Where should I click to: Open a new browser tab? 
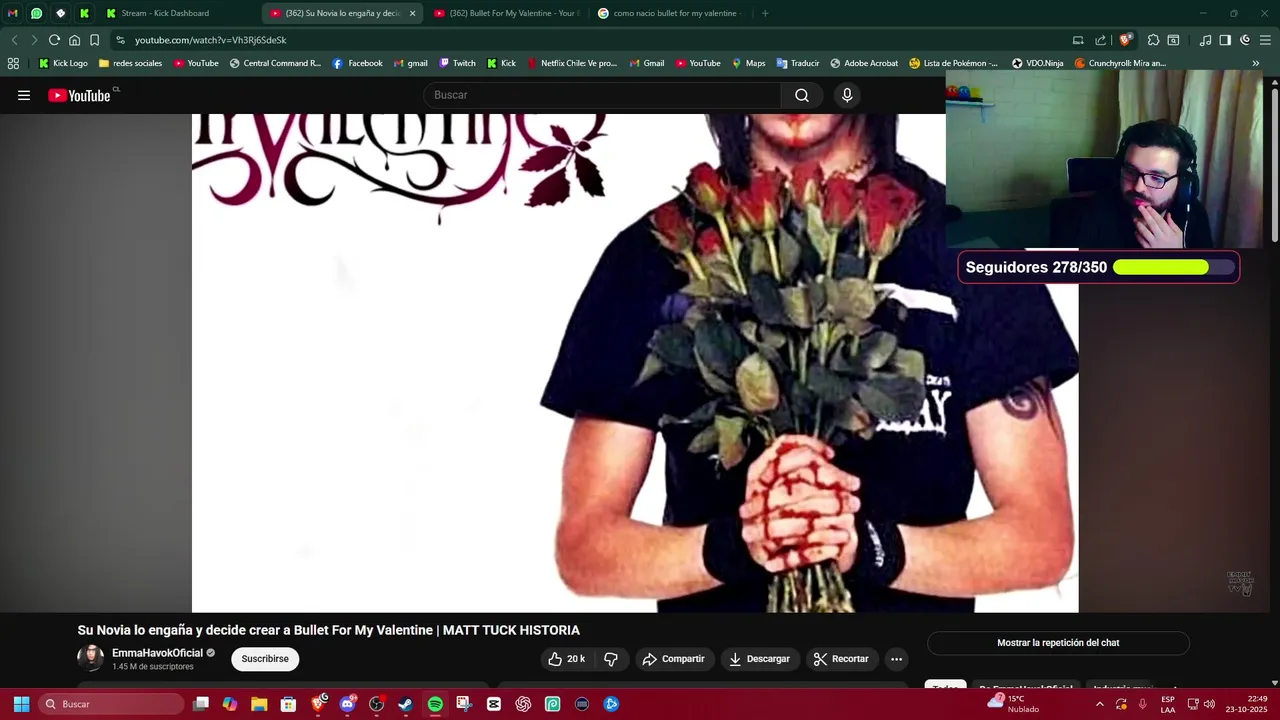(x=765, y=13)
